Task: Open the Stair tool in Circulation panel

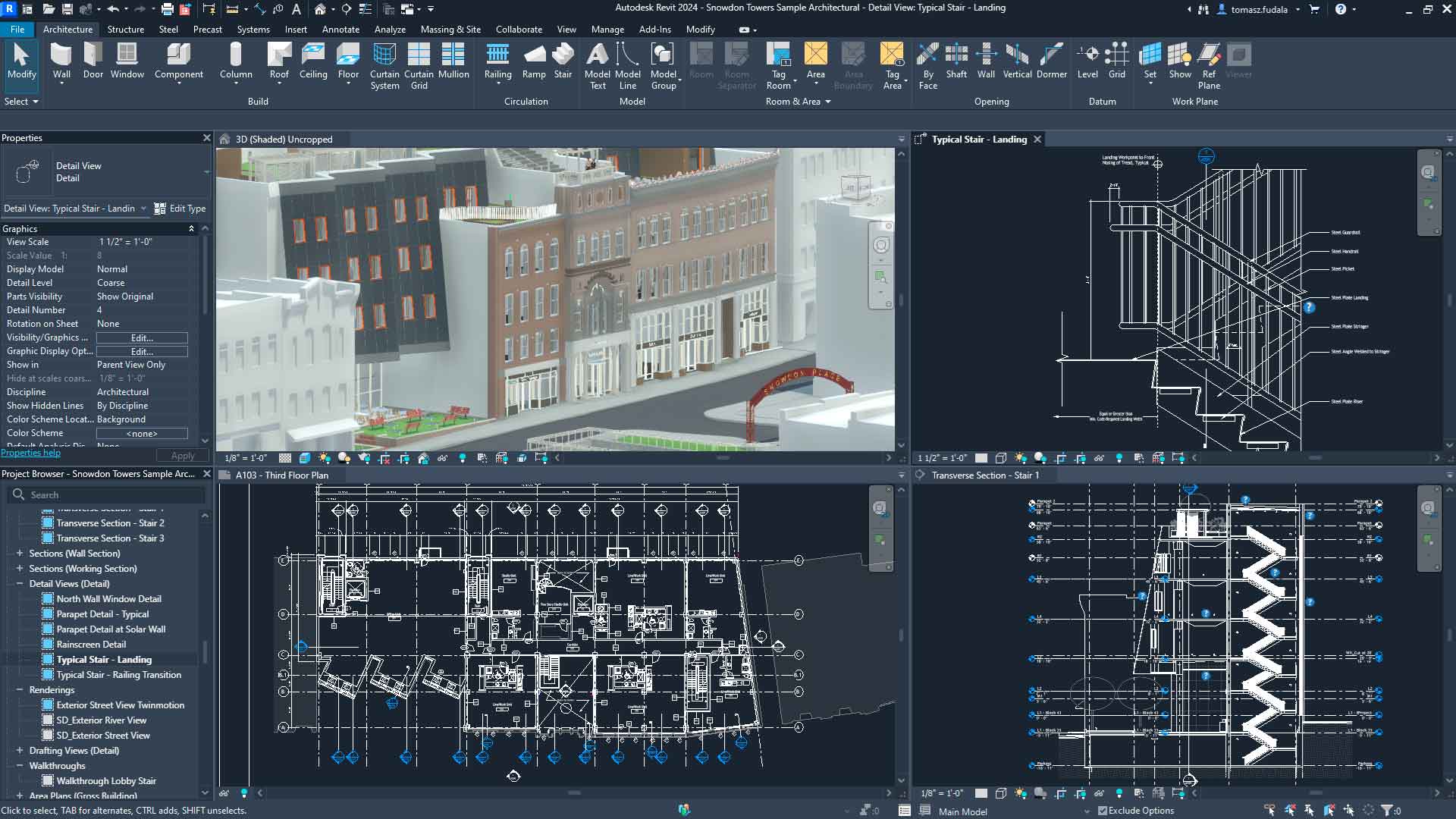Action: tap(563, 61)
